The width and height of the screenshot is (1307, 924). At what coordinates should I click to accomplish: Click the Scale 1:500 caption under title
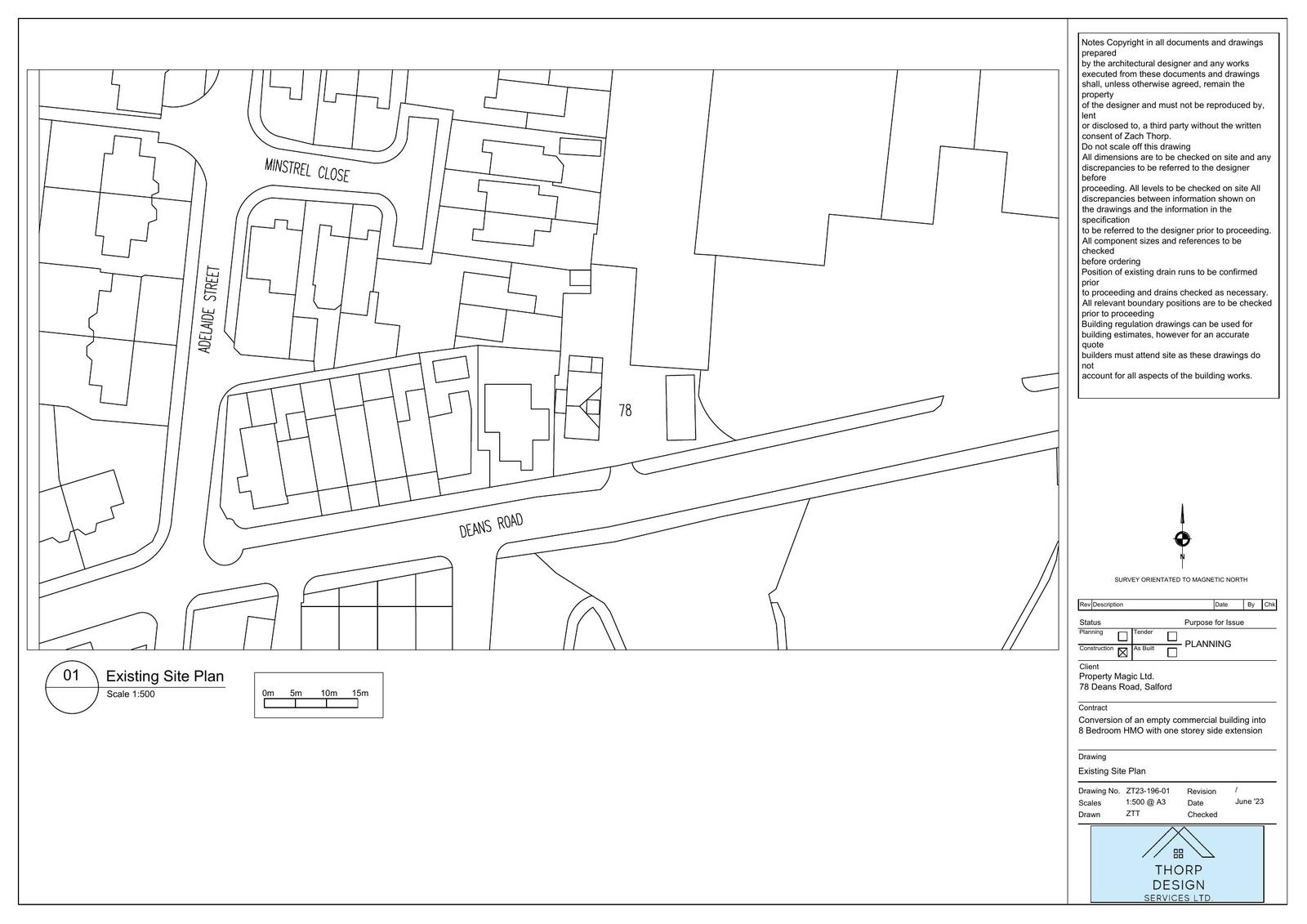tap(130, 694)
